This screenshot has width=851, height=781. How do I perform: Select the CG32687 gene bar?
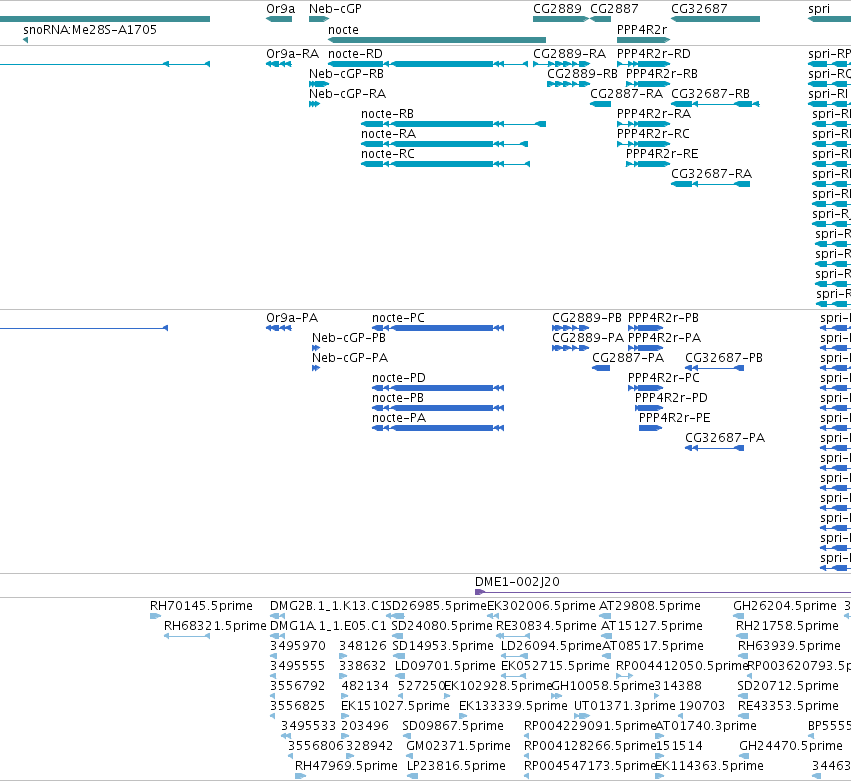(715, 19)
